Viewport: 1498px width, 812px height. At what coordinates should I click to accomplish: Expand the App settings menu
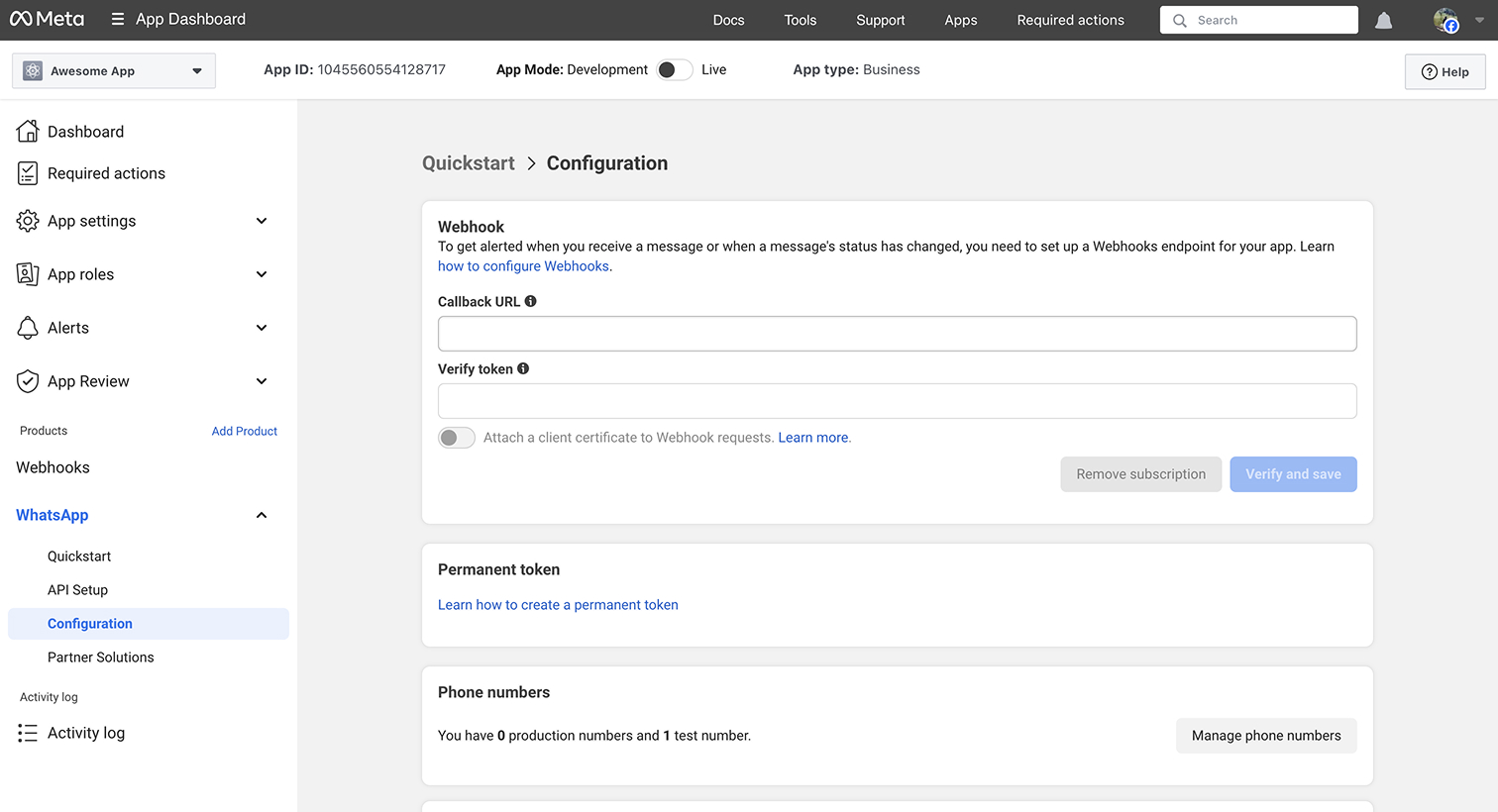point(261,221)
